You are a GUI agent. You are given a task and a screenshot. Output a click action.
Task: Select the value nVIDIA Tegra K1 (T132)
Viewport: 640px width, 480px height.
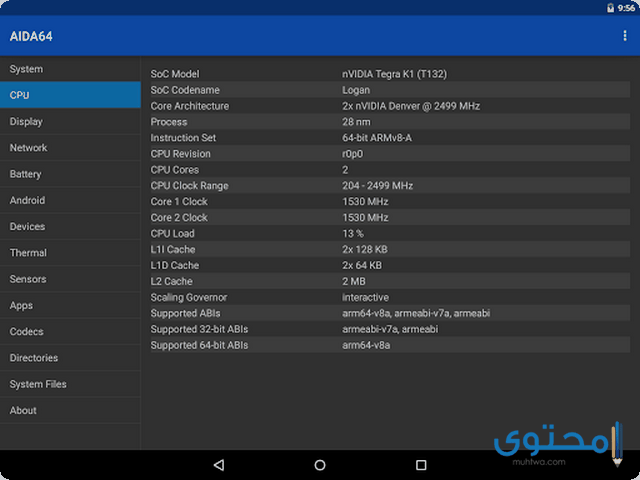click(394, 74)
